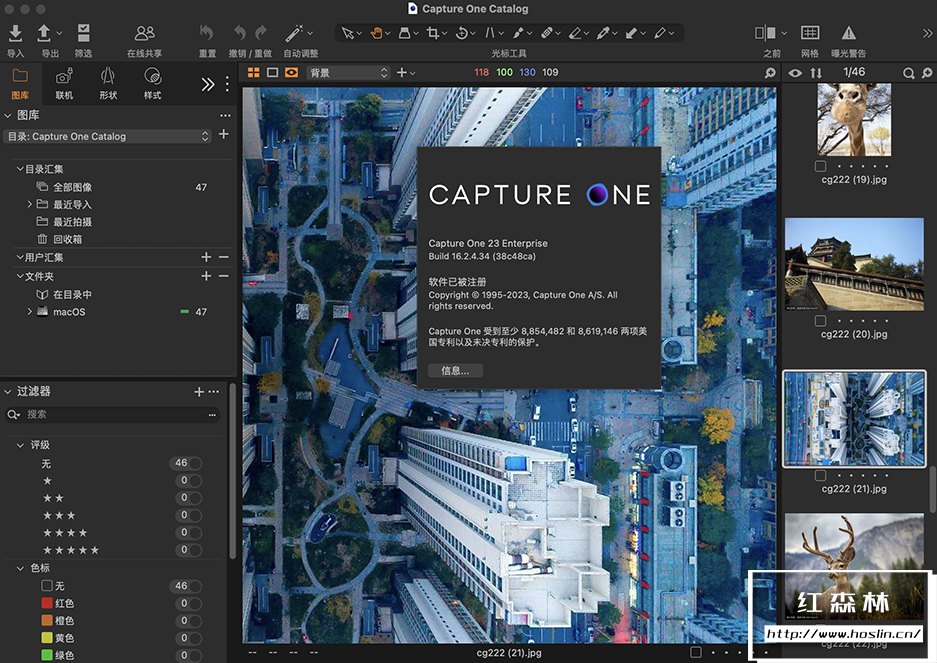The image size is (937, 663).
Task: Click the Reset (重置) toolbar icon
Action: [207, 33]
